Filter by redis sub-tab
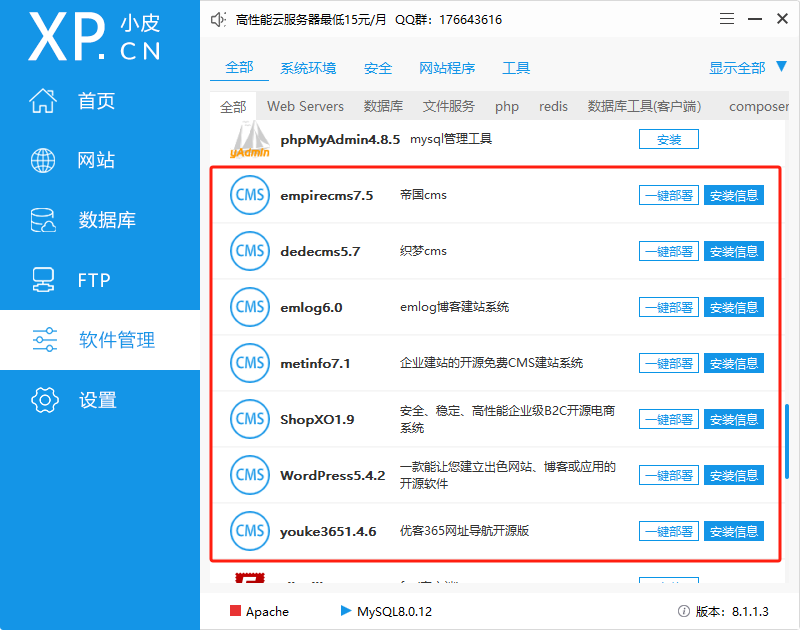The height and width of the screenshot is (630, 800). 553,107
